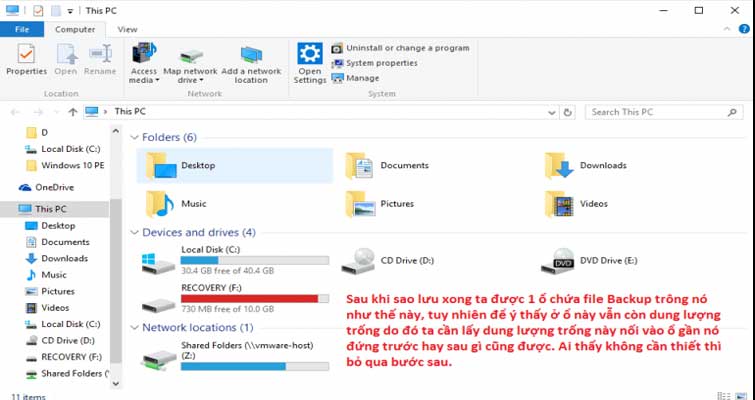The image size is (755, 400).
Task: Select the CD Drive (D:) in main pane
Action: coord(388,261)
